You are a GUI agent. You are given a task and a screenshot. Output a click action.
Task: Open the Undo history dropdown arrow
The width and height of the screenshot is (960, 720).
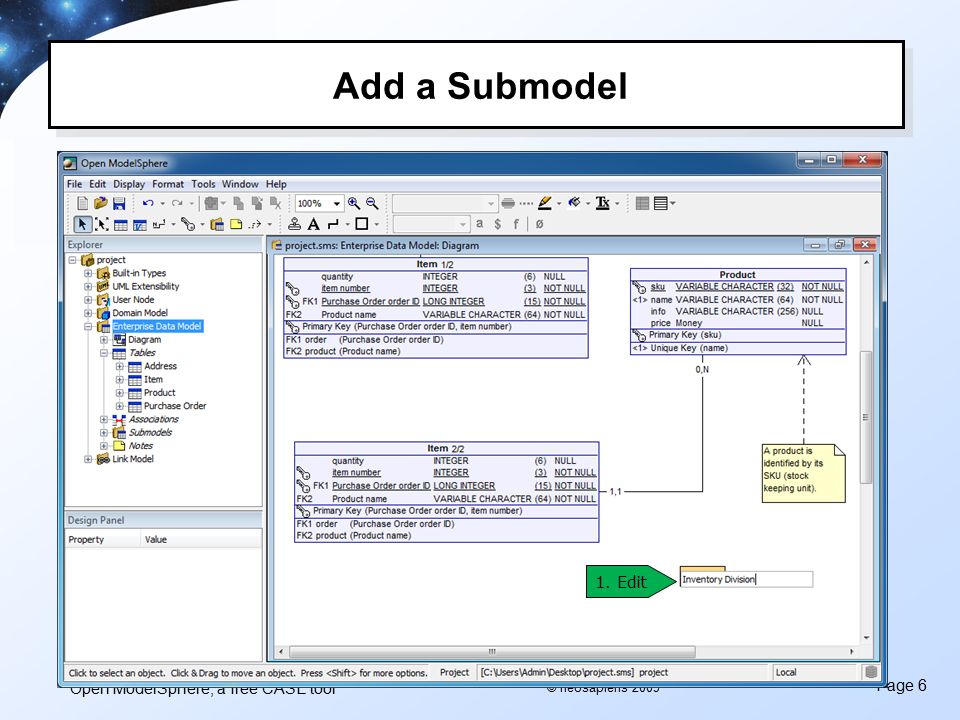[162, 204]
